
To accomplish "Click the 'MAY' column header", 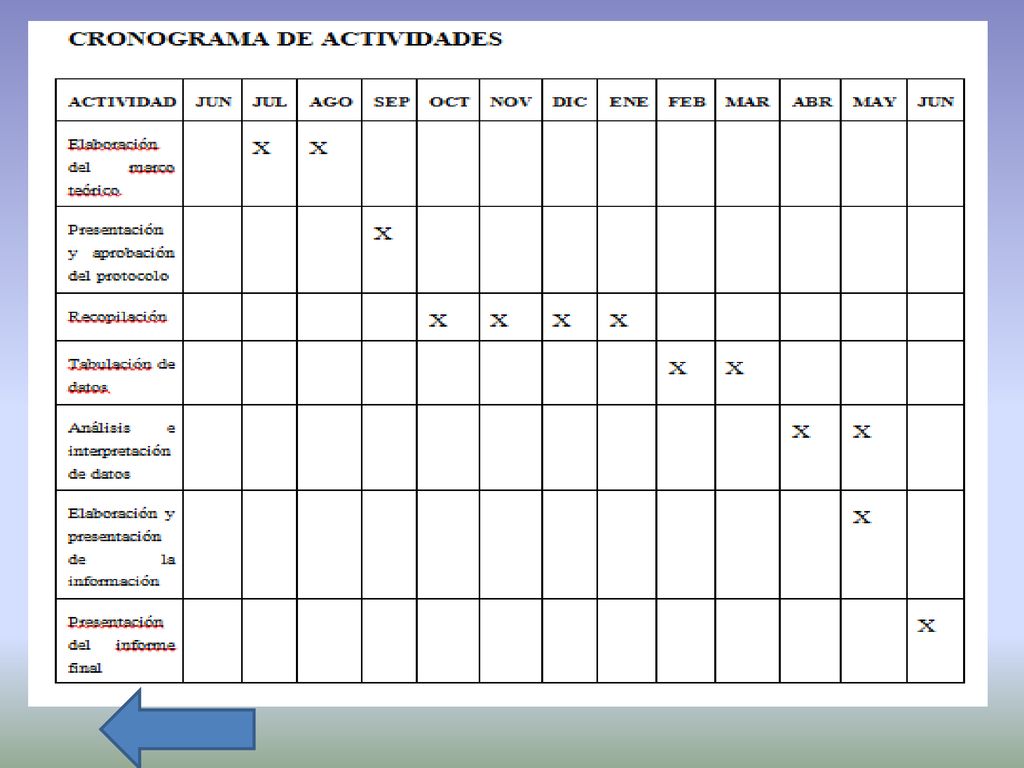I will pyautogui.click(x=874, y=102).
